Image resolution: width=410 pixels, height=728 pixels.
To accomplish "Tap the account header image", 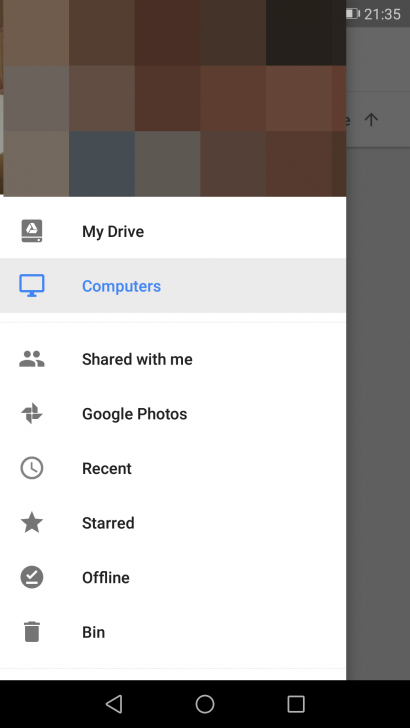I will pos(173,98).
